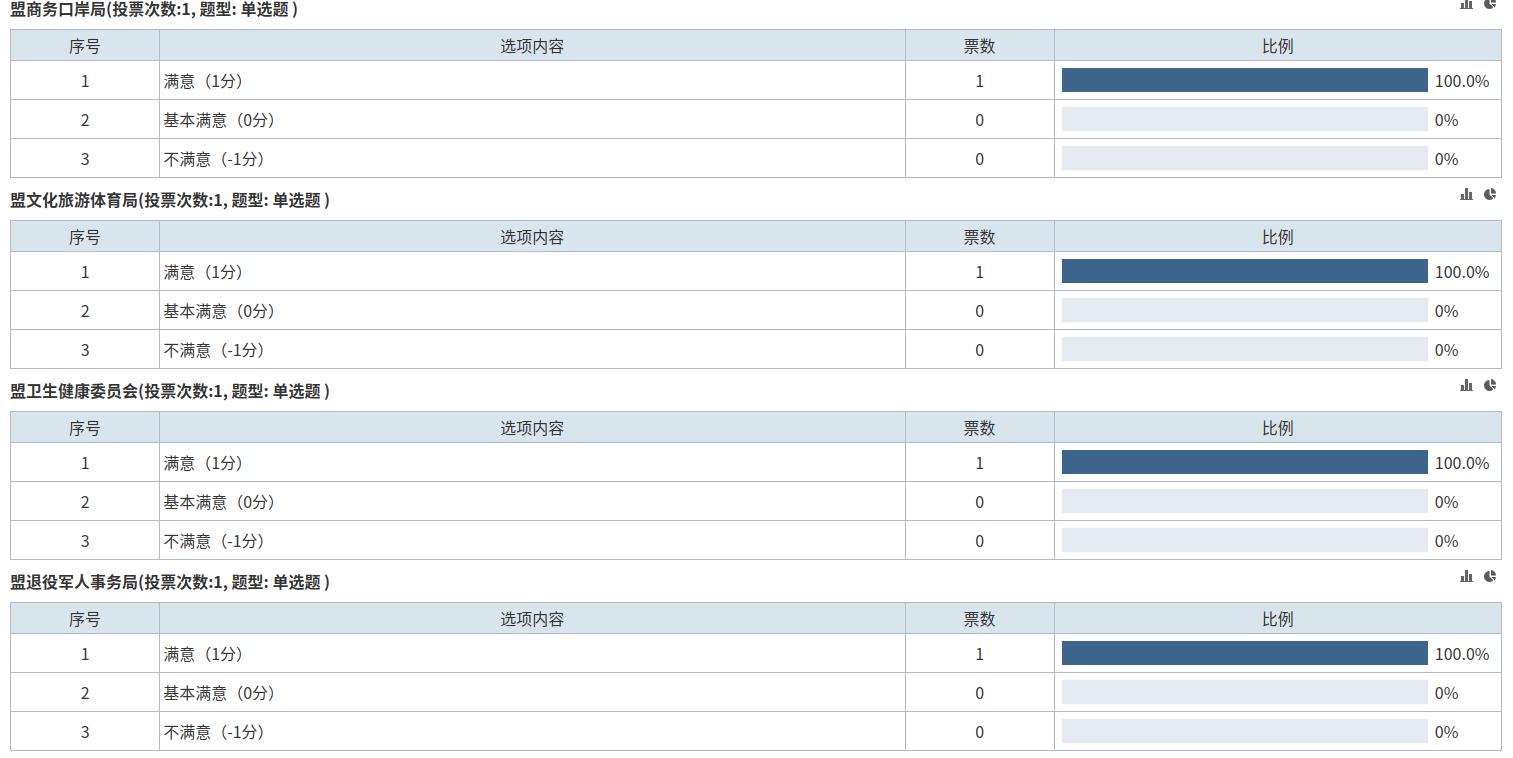Show bar chart for 盟商务口岸局
Viewport: 1513px width, 758px height.
point(1466,4)
